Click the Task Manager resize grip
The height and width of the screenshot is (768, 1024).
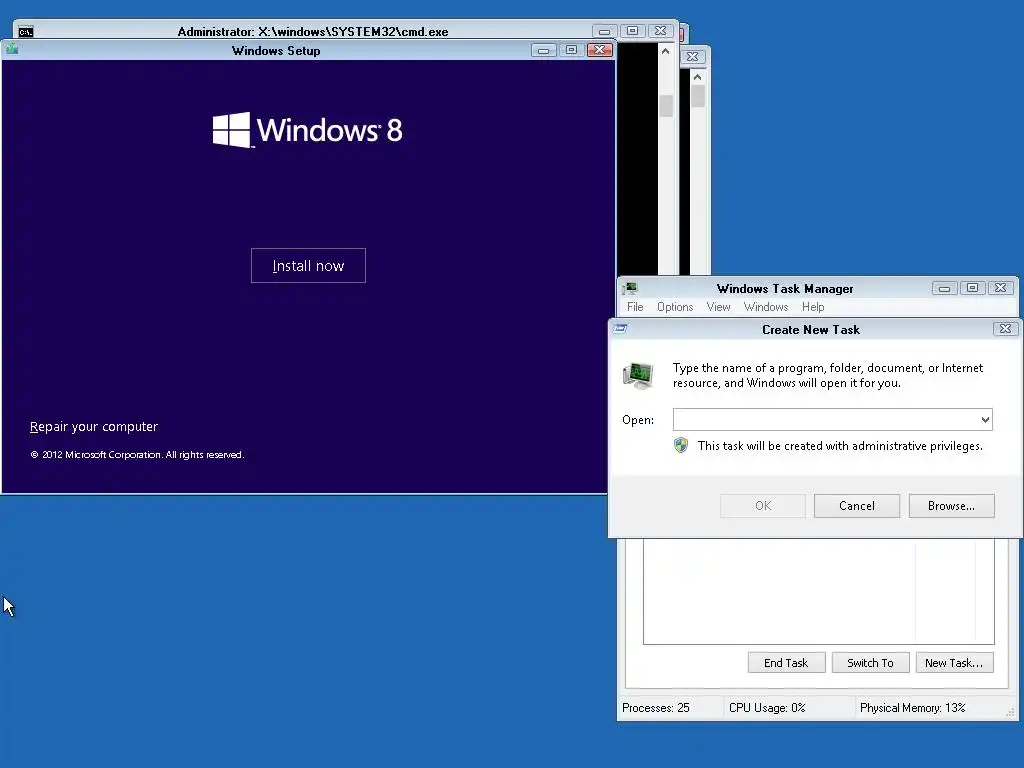[1010, 712]
